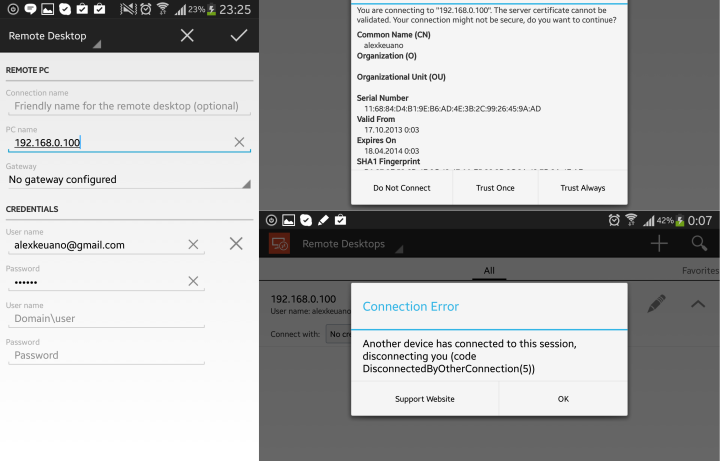This screenshot has width=720, height=461.
Task: Click the alarm icon in right status bar
Action: pyautogui.click(x=614, y=220)
